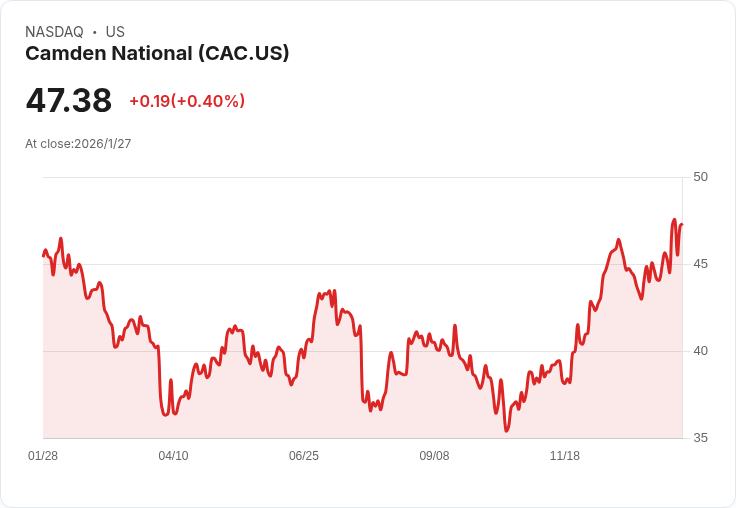Click the Camden National (CAC.US) title
The width and height of the screenshot is (736, 508).
[157, 54]
